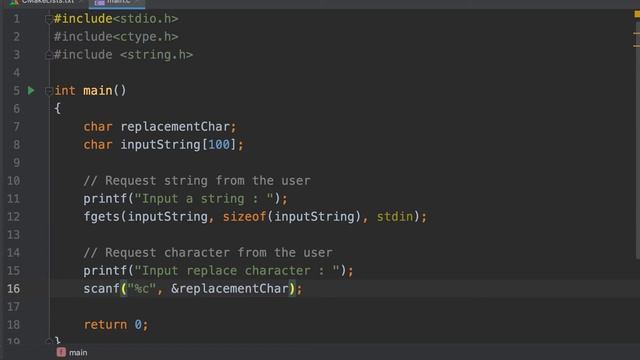Click line number 8 in the gutter
Viewport: 640px width, 360px height.
16,145
